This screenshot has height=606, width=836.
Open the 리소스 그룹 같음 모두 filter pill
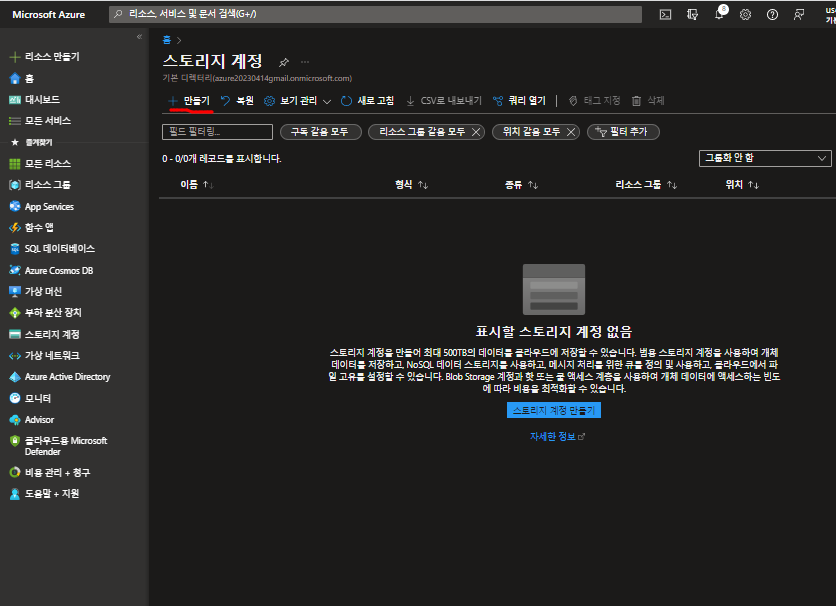pos(422,132)
